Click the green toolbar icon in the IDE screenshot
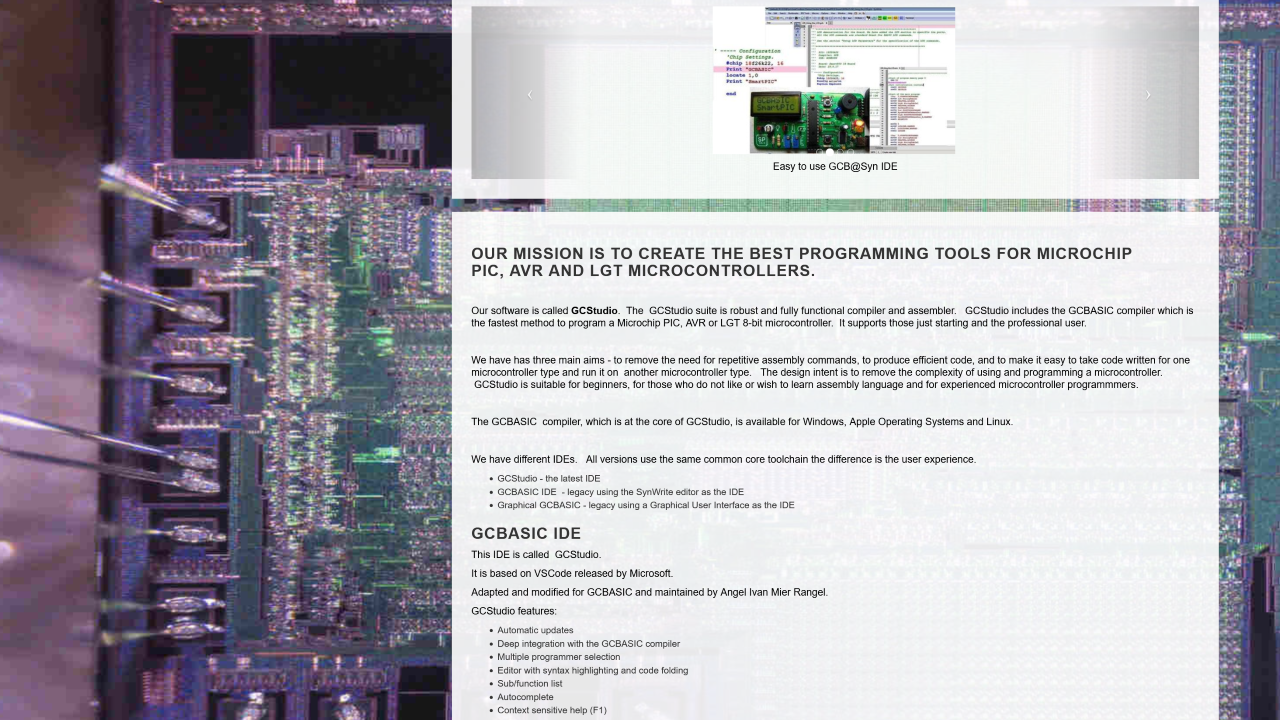This screenshot has height=720, width=1280. (x=884, y=18)
